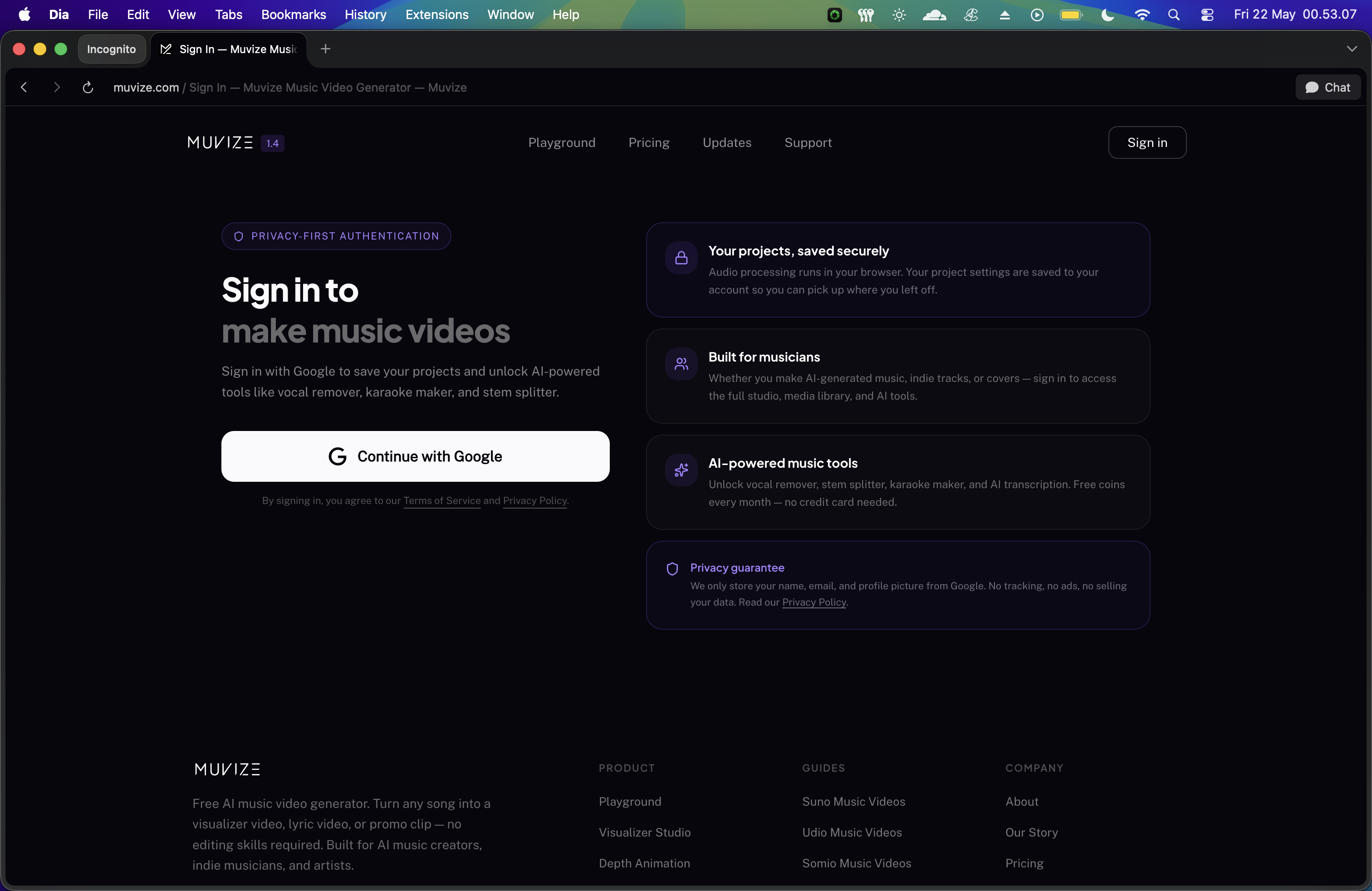Image resolution: width=1372 pixels, height=891 pixels.
Task: Click the lock icon in the projects card
Action: [x=681, y=258]
